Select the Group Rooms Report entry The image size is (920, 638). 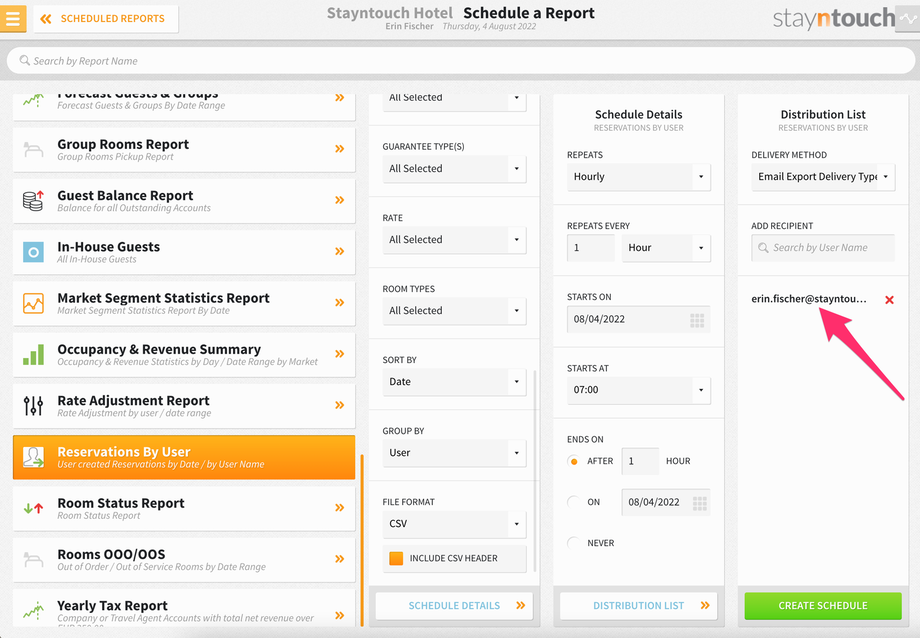click(184, 150)
